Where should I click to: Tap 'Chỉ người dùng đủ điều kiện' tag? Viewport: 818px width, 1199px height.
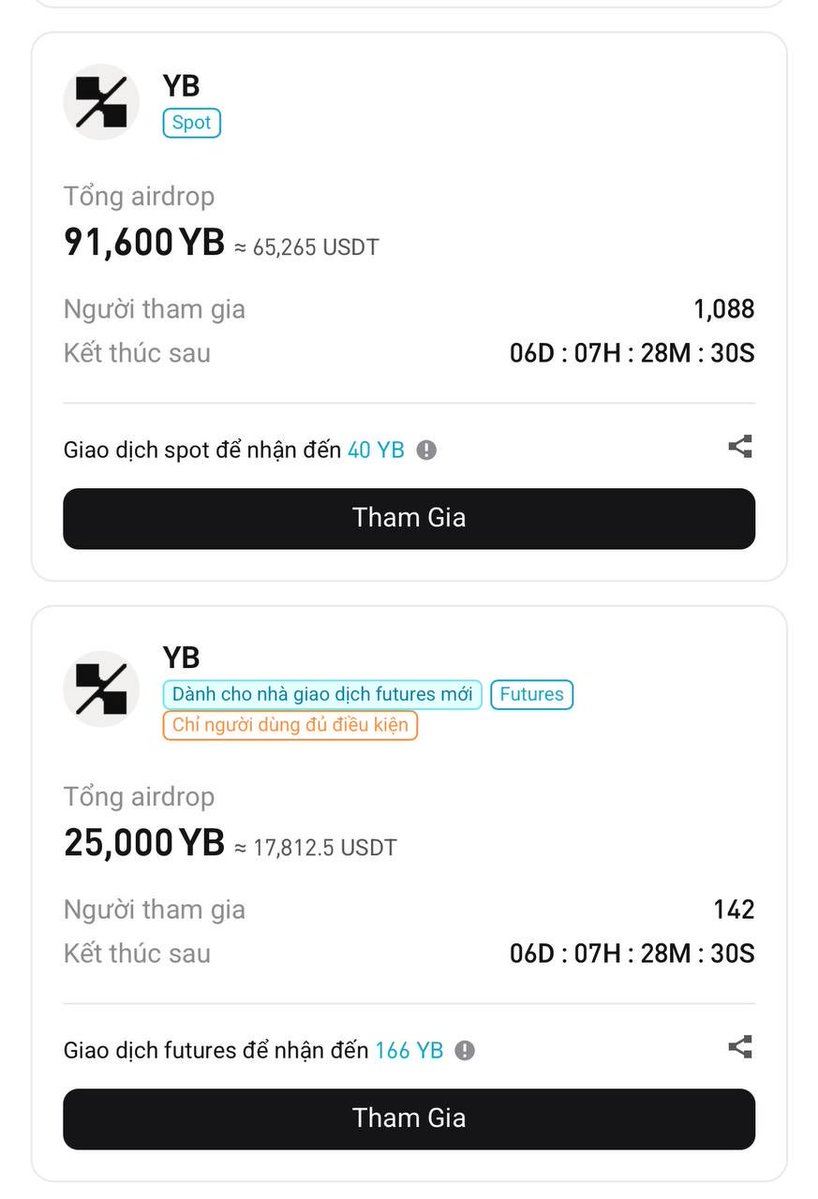coord(290,725)
